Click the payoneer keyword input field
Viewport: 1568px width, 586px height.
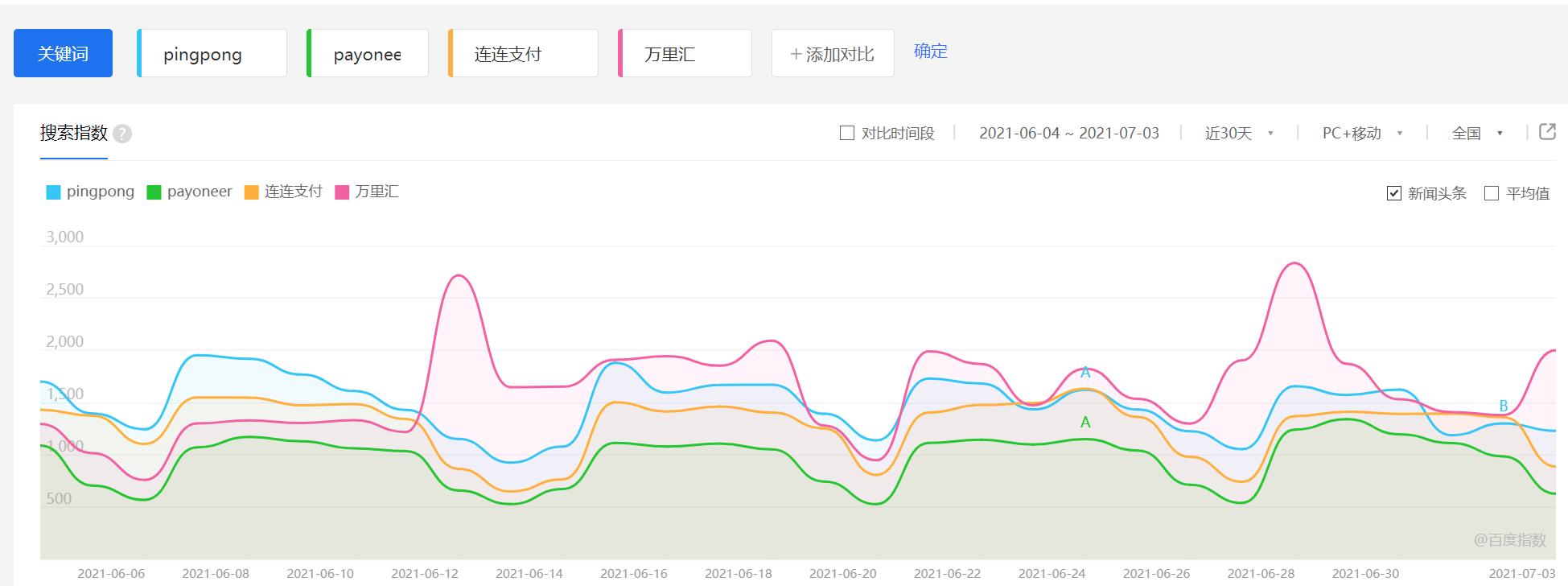(x=368, y=53)
